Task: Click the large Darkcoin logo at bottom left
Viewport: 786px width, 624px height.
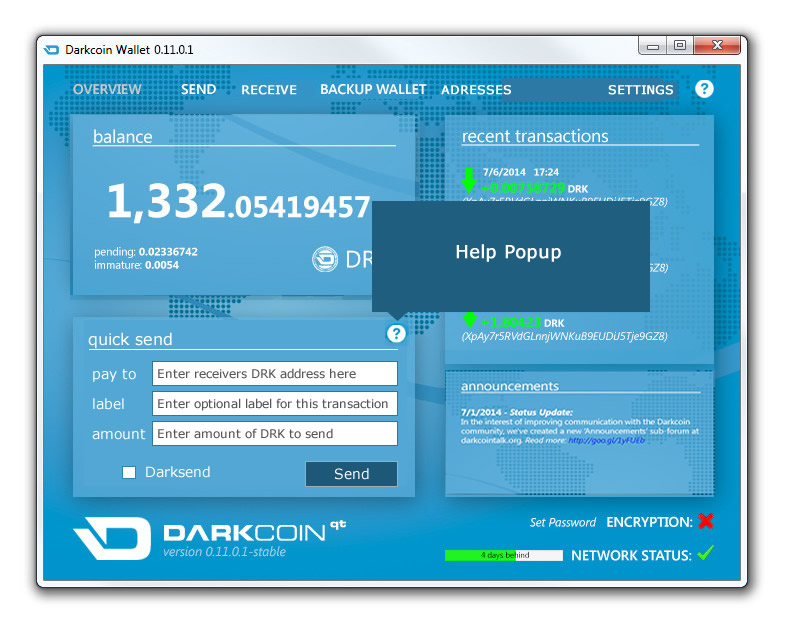Action: point(112,538)
